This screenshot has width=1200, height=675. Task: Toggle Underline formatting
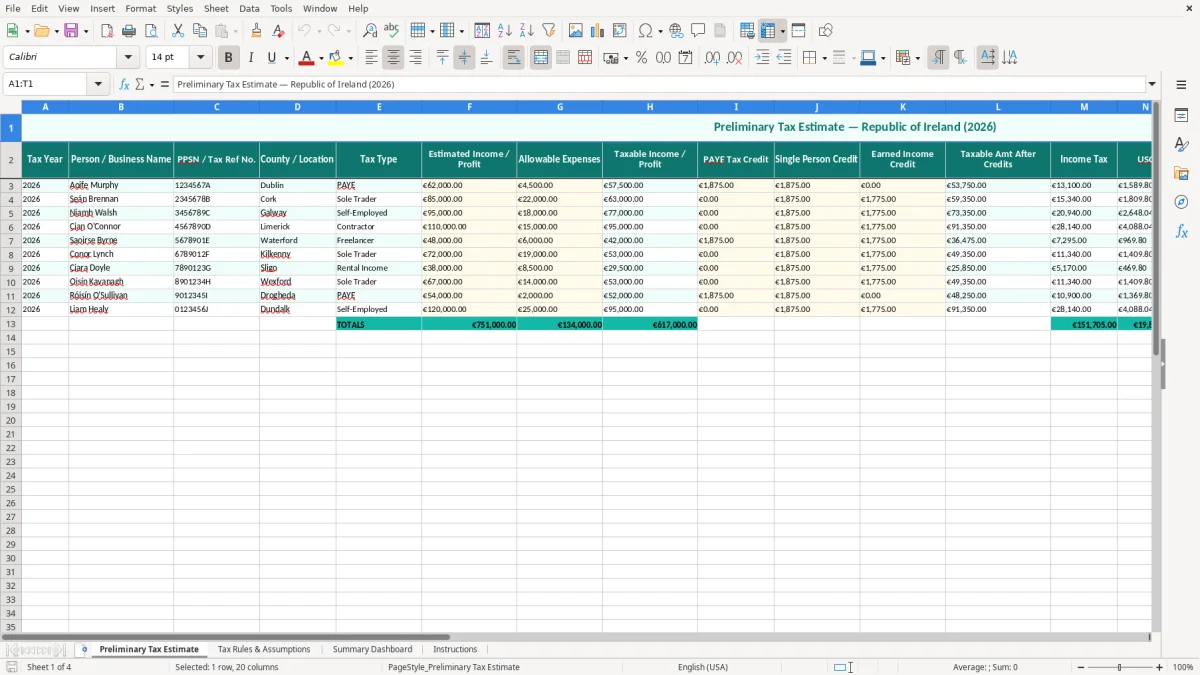272,58
